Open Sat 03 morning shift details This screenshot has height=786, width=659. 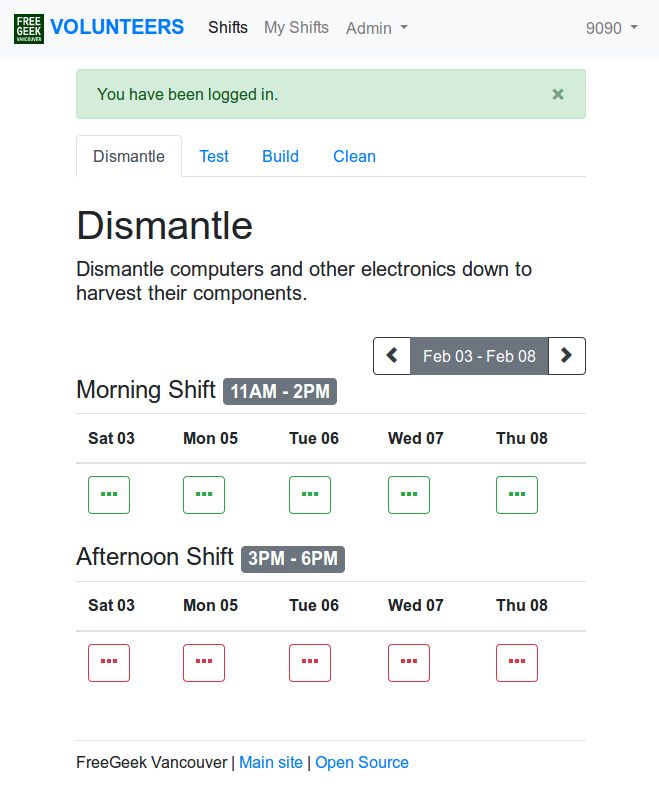[x=109, y=495]
